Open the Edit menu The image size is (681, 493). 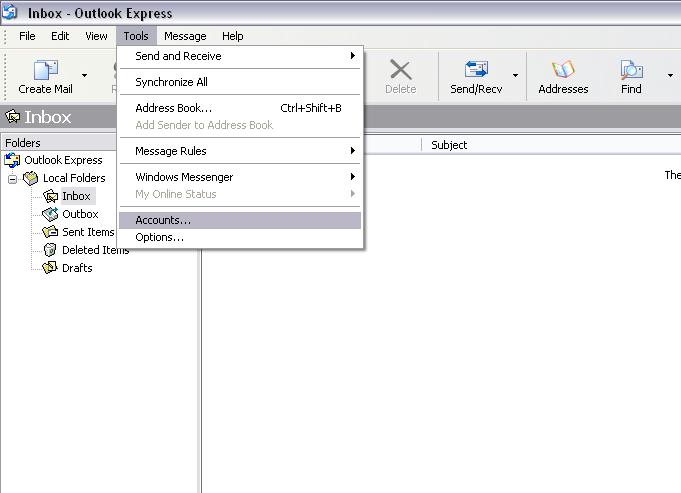pyautogui.click(x=60, y=36)
